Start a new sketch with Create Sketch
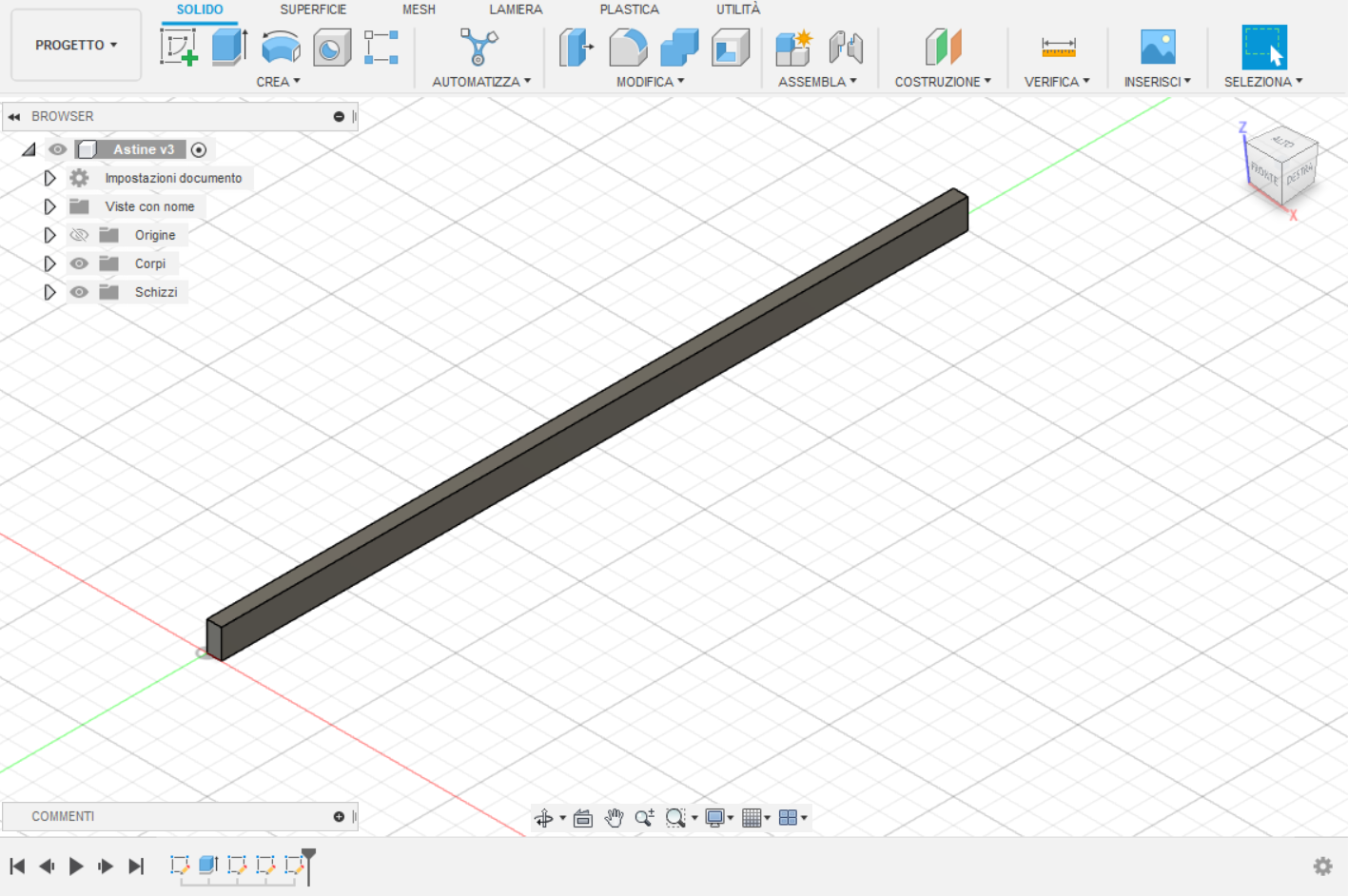1348x896 pixels. click(x=179, y=47)
